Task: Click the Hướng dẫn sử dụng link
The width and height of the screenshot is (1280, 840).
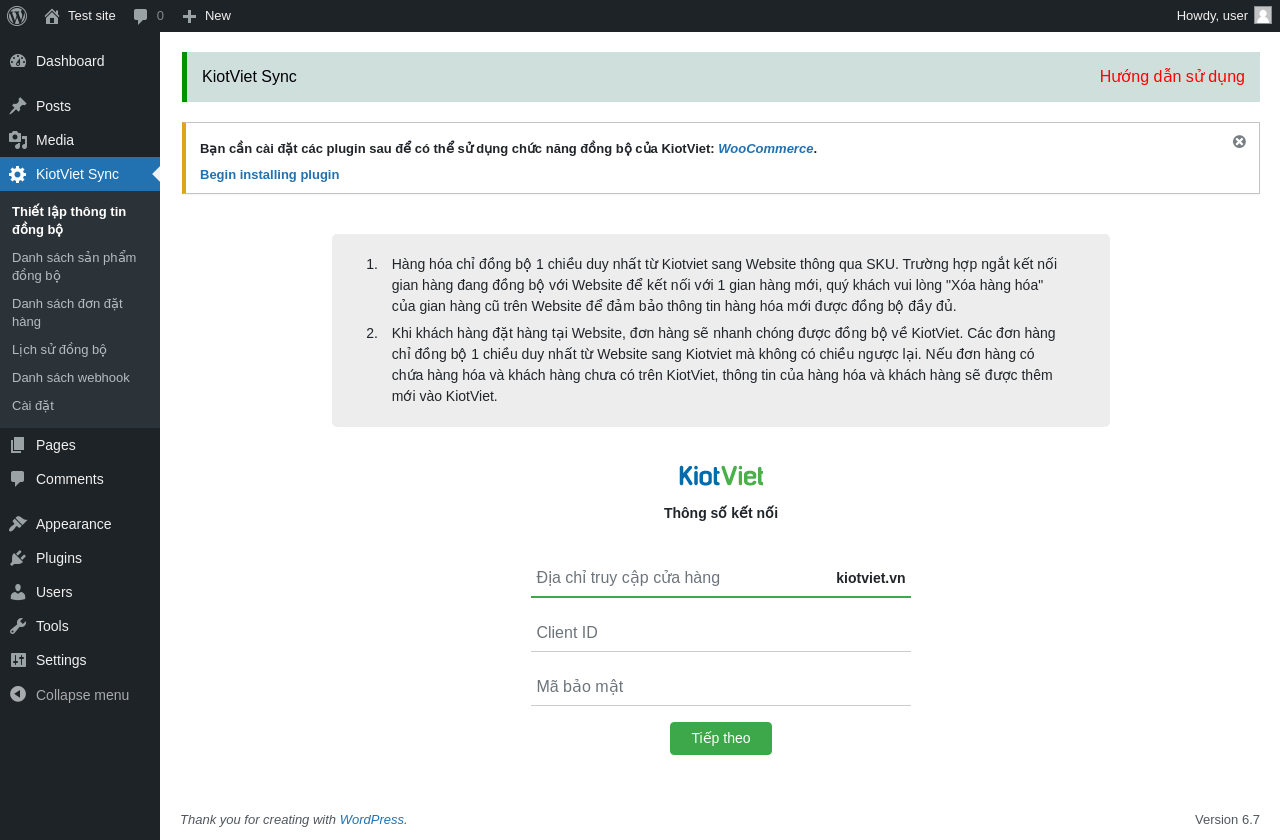Action: tap(1172, 77)
